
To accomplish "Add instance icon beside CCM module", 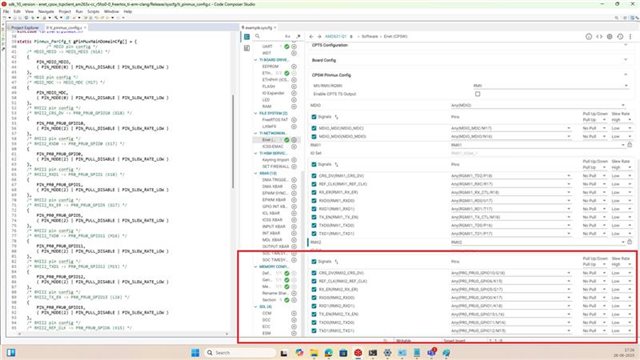I will point(294,313).
